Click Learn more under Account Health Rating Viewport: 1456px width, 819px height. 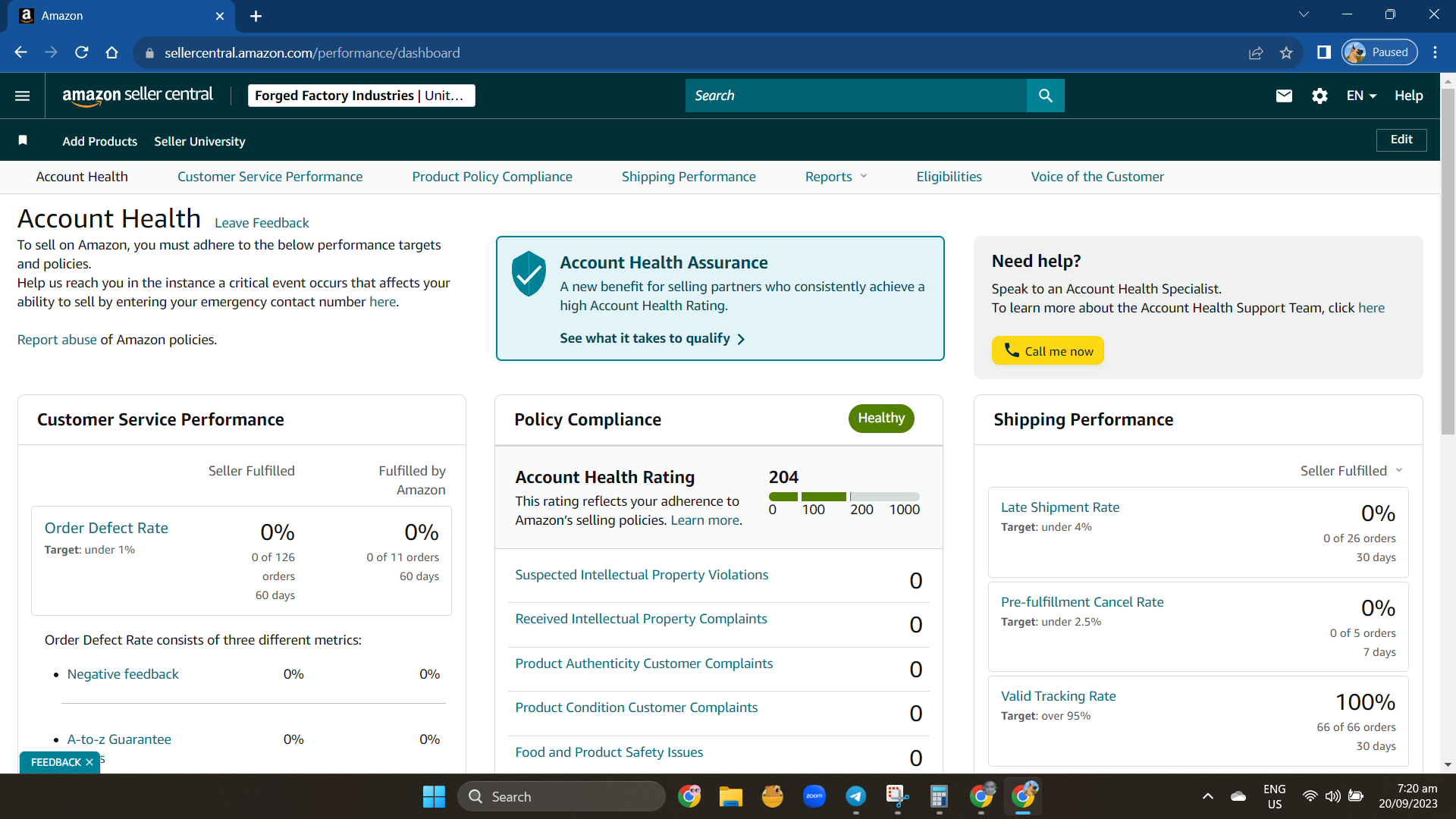point(704,520)
